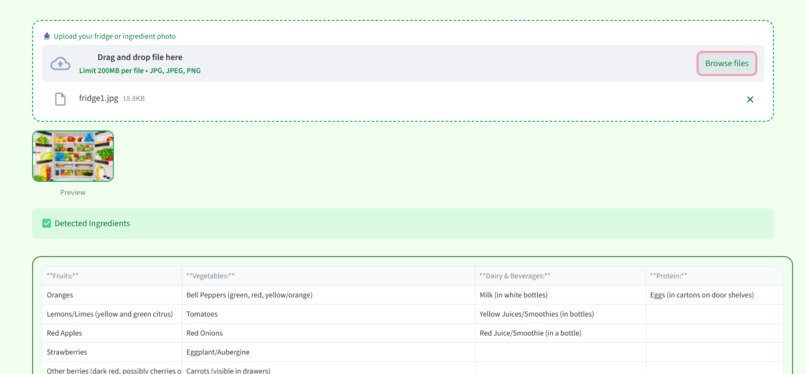Click the Milk (in white bottles) cell
The image size is (806, 374).
tap(560, 295)
